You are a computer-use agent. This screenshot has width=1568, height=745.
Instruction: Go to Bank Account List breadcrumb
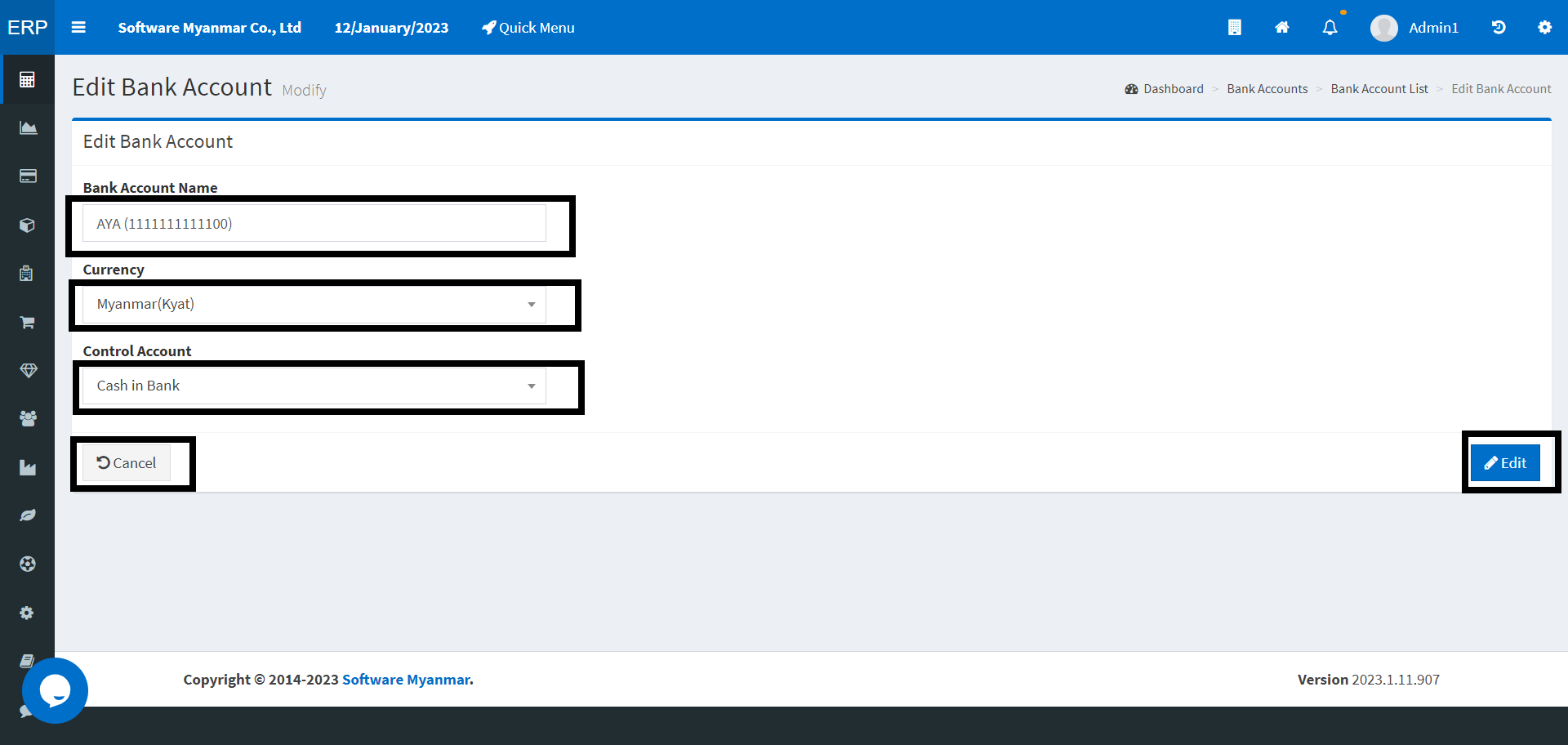(x=1379, y=89)
